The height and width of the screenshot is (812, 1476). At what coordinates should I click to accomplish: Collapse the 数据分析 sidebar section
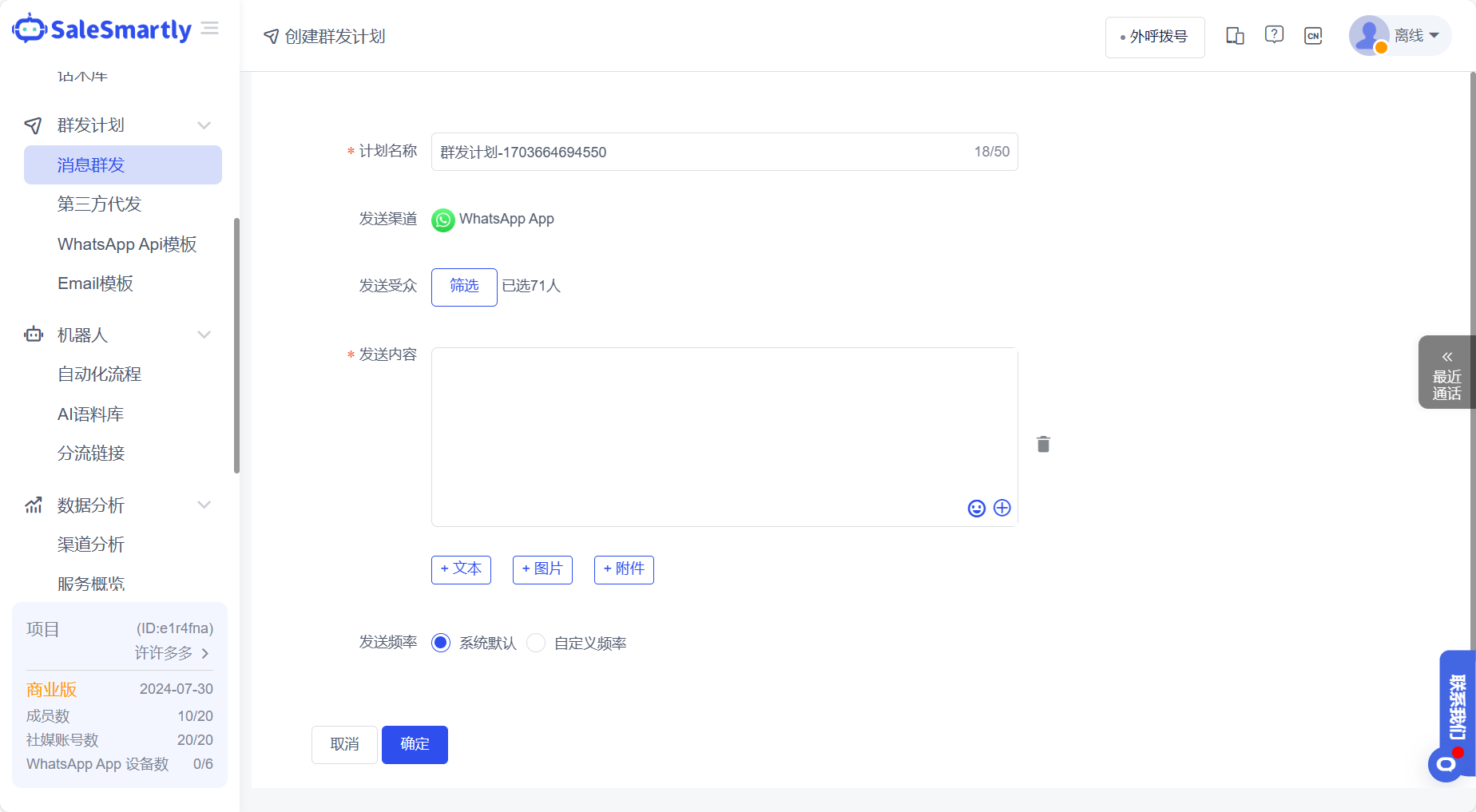204,505
